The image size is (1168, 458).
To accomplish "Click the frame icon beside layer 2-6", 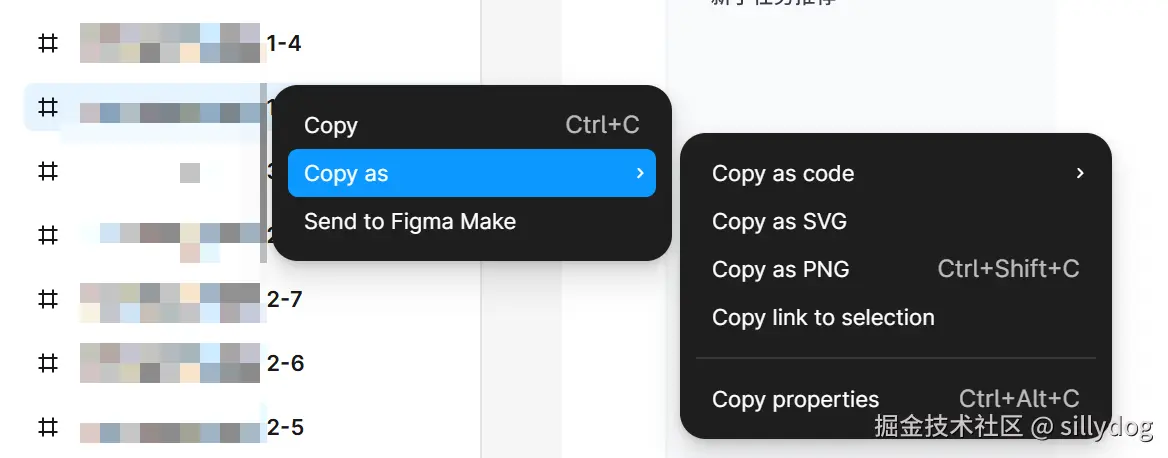I will coord(47,363).
